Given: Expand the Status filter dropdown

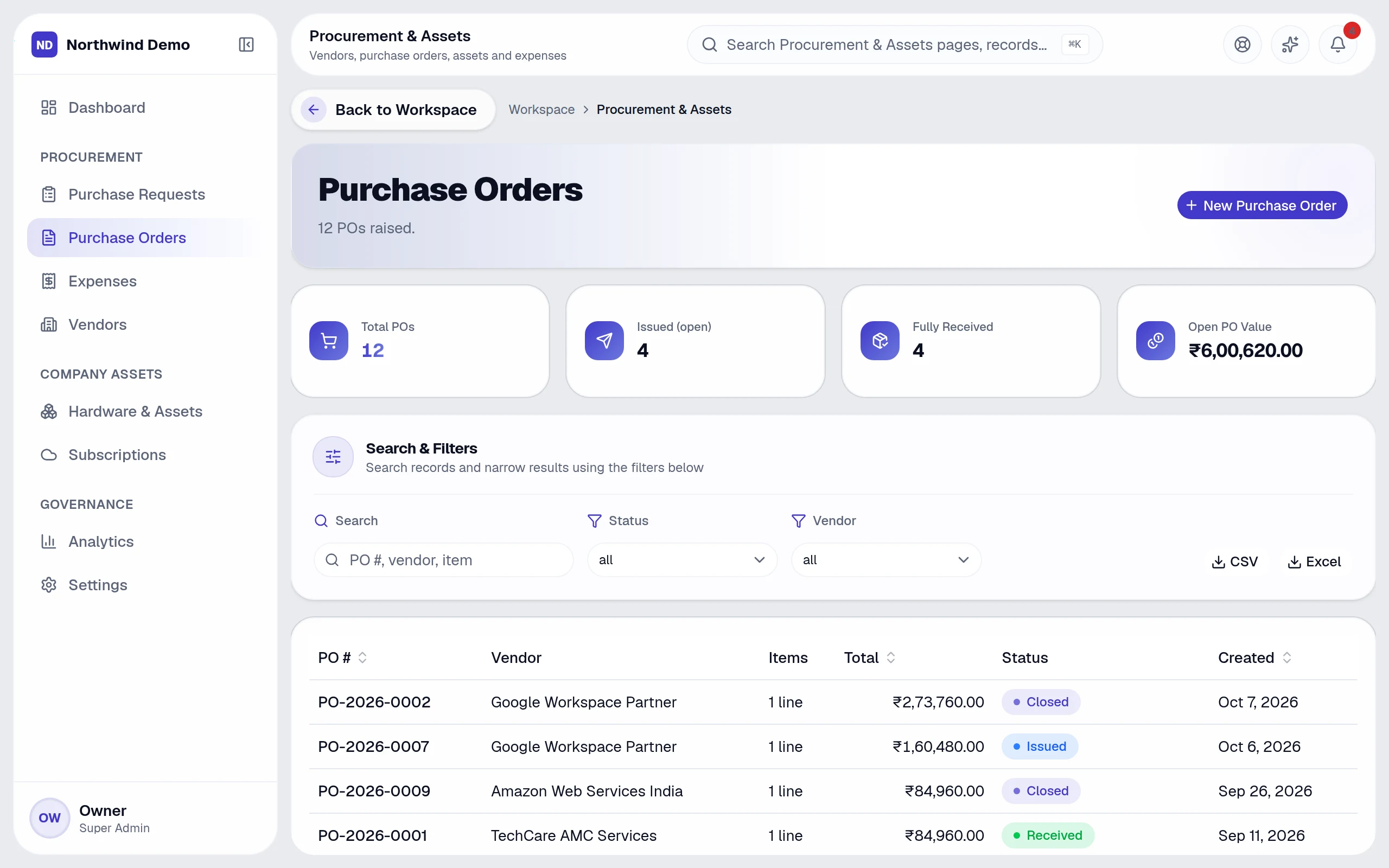Looking at the screenshot, I should click(682, 560).
